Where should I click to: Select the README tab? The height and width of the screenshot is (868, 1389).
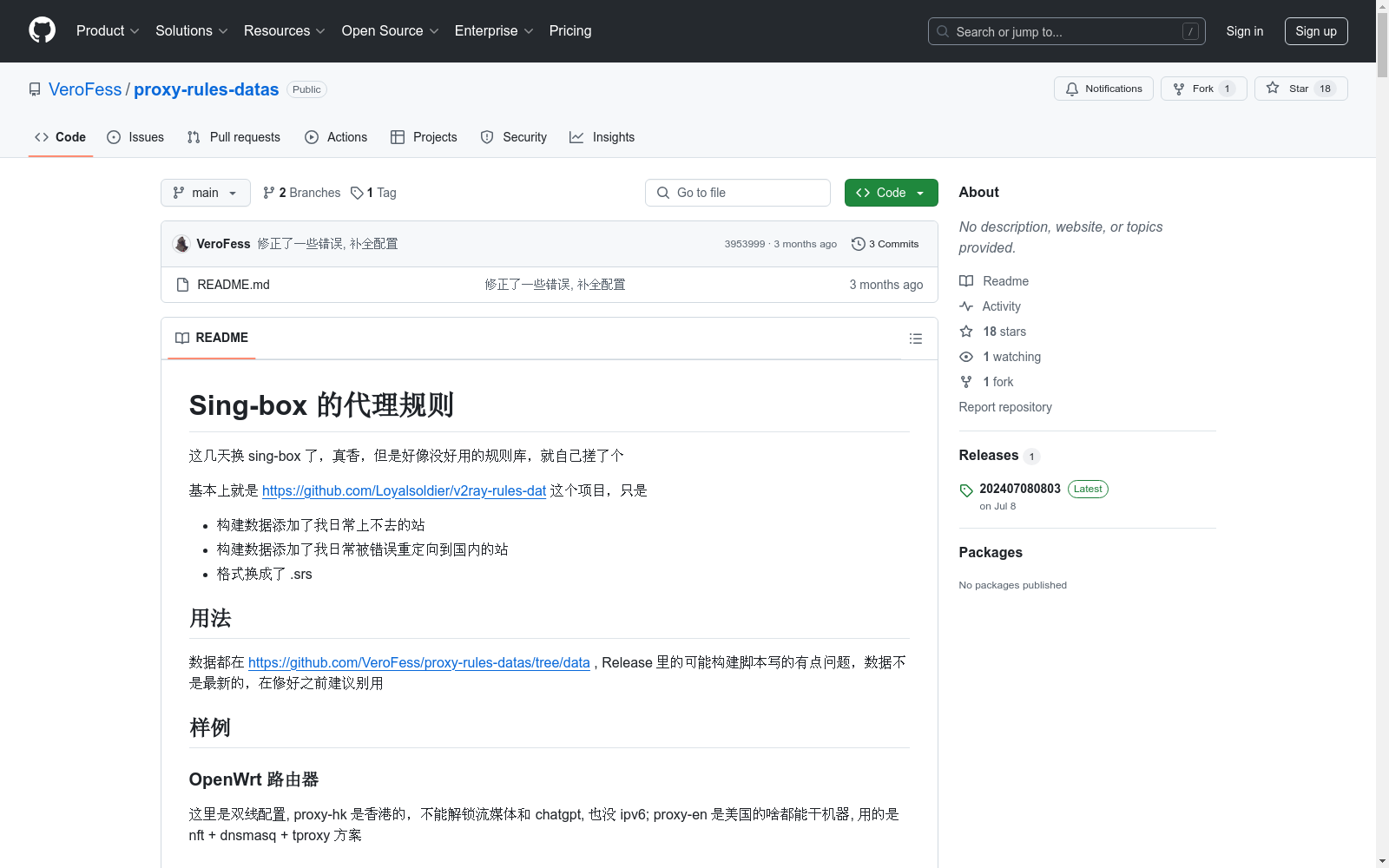[212, 338]
